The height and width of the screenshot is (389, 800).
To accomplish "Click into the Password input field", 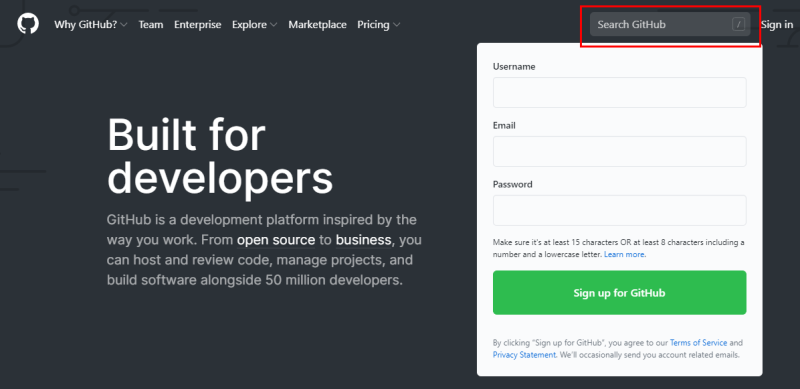I will coord(619,210).
